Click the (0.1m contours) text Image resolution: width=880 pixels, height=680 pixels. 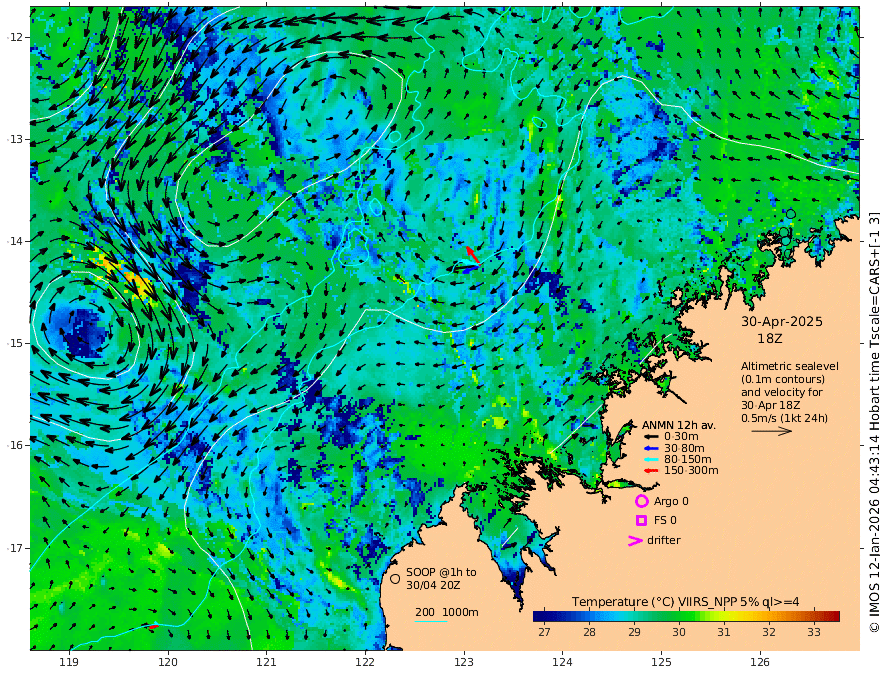783,379
